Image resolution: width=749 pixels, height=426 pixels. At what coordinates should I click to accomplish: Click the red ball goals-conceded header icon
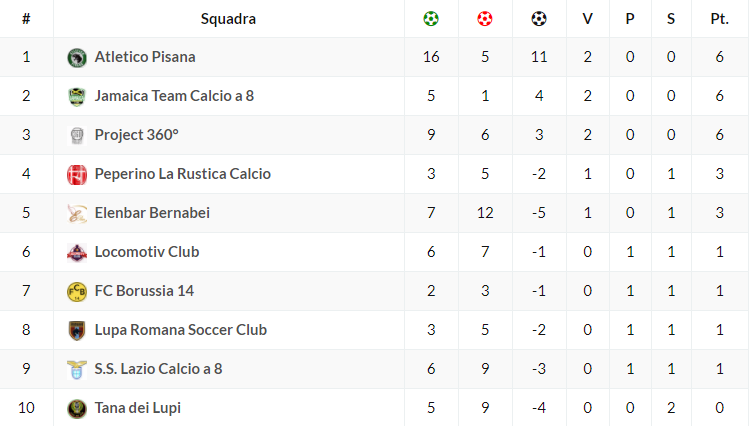485,18
